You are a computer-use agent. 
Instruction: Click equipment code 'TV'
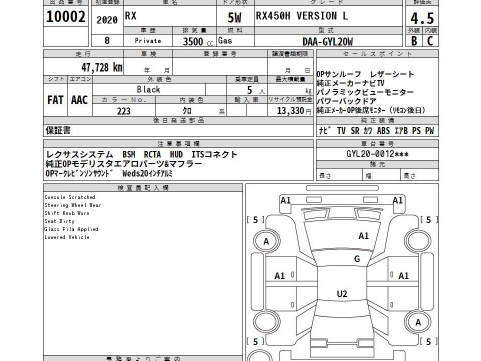tap(341, 131)
